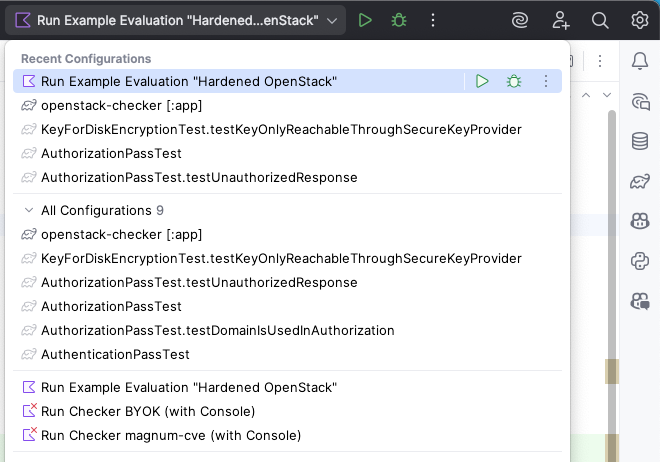Image resolution: width=660 pixels, height=462 pixels.
Task: Run the current configuration from top toolbar
Action: click(365, 20)
